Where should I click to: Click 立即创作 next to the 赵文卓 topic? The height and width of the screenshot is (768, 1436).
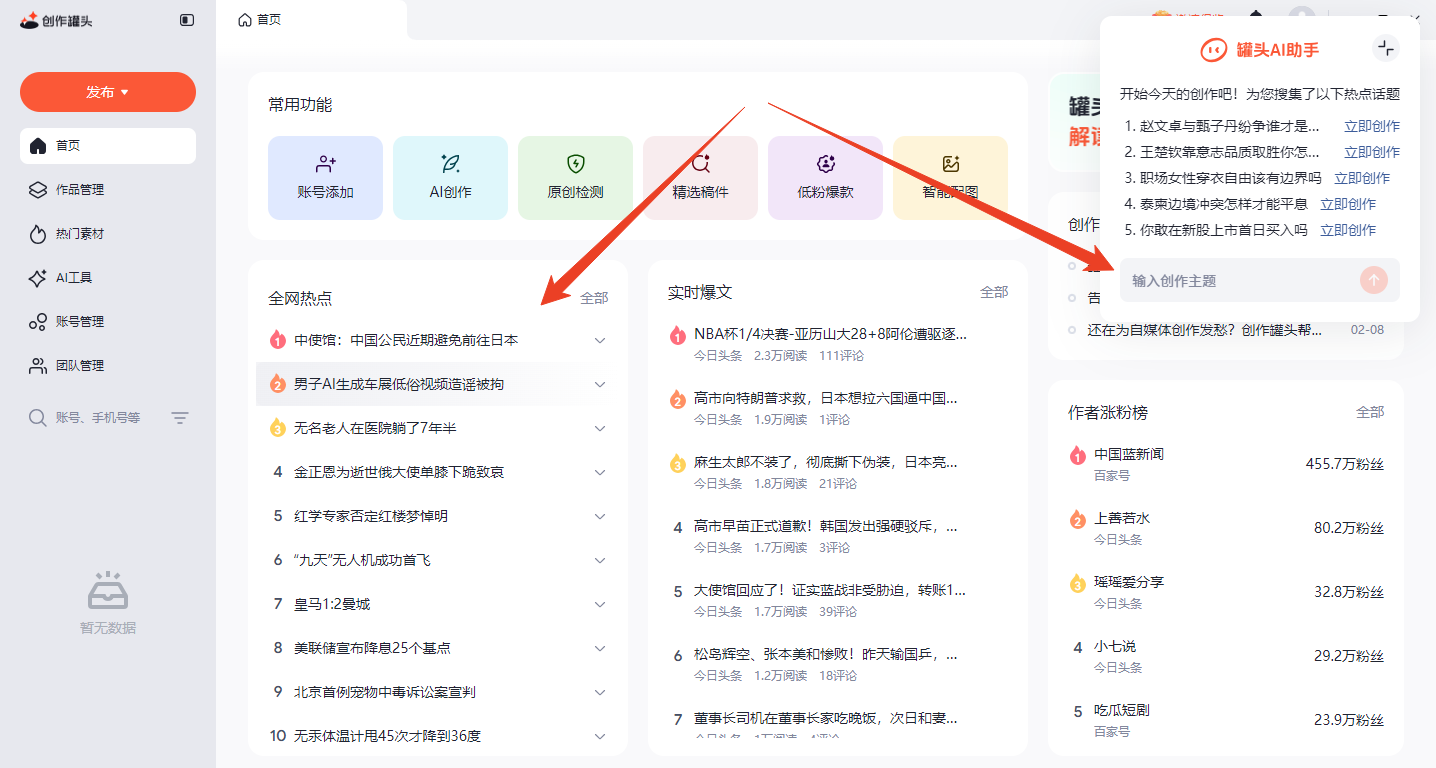pos(1371,125)
